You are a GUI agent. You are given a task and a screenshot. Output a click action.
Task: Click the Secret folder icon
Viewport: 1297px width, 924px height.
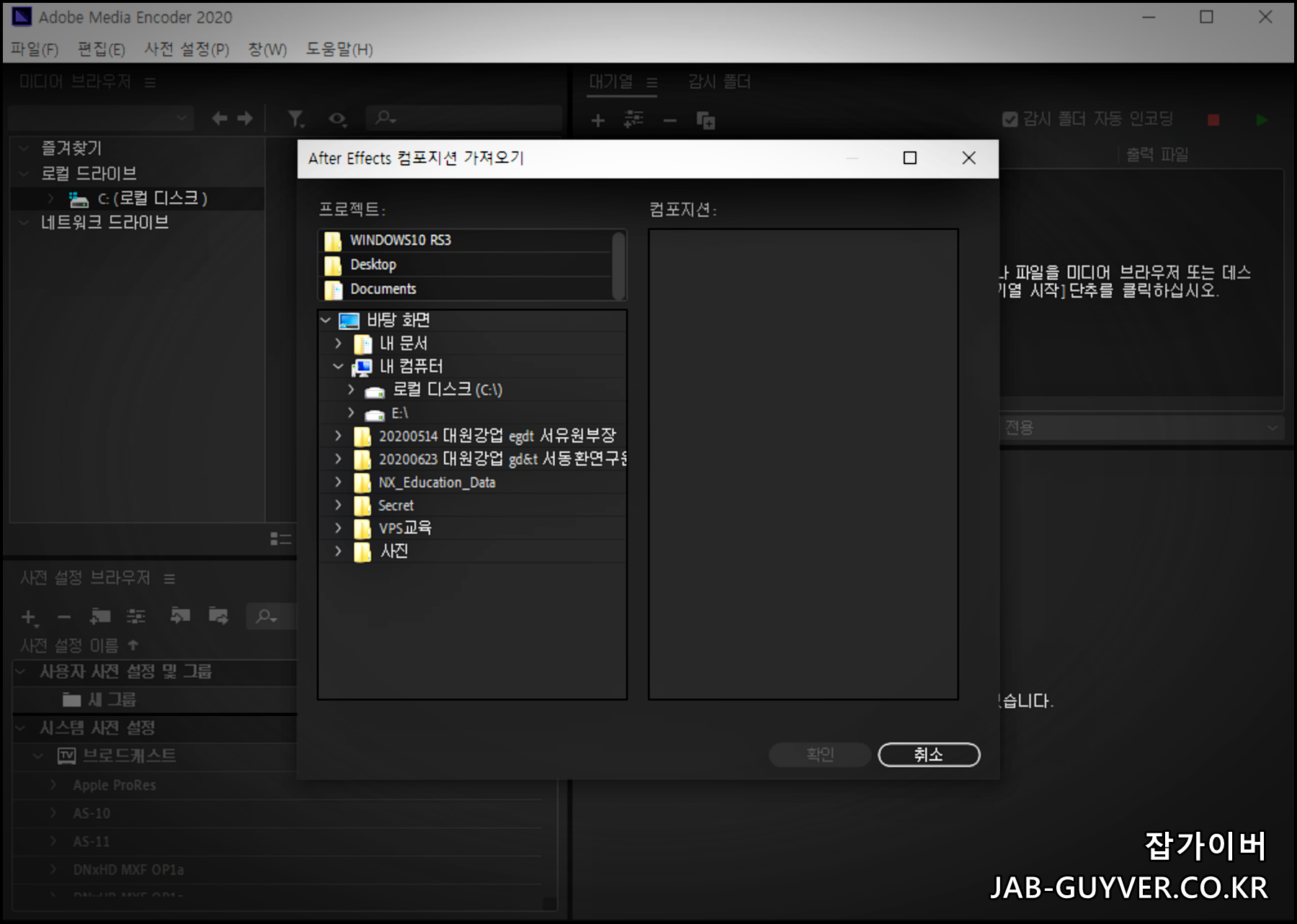(362, 506)
